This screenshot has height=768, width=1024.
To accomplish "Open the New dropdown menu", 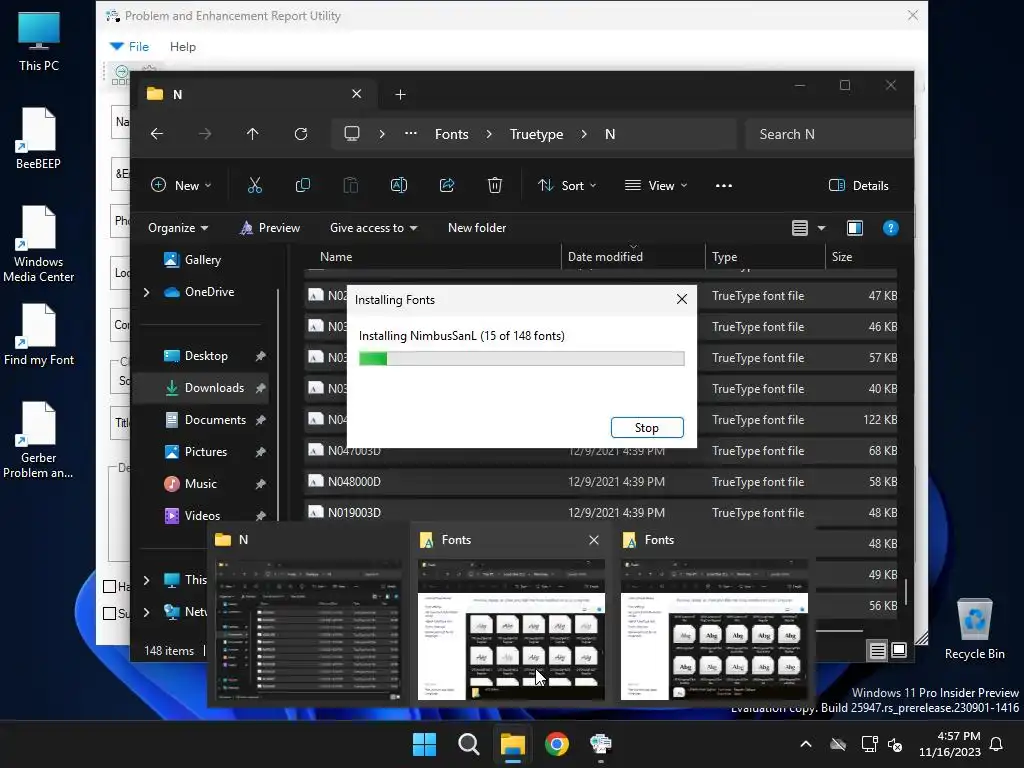I will [181, 185].
